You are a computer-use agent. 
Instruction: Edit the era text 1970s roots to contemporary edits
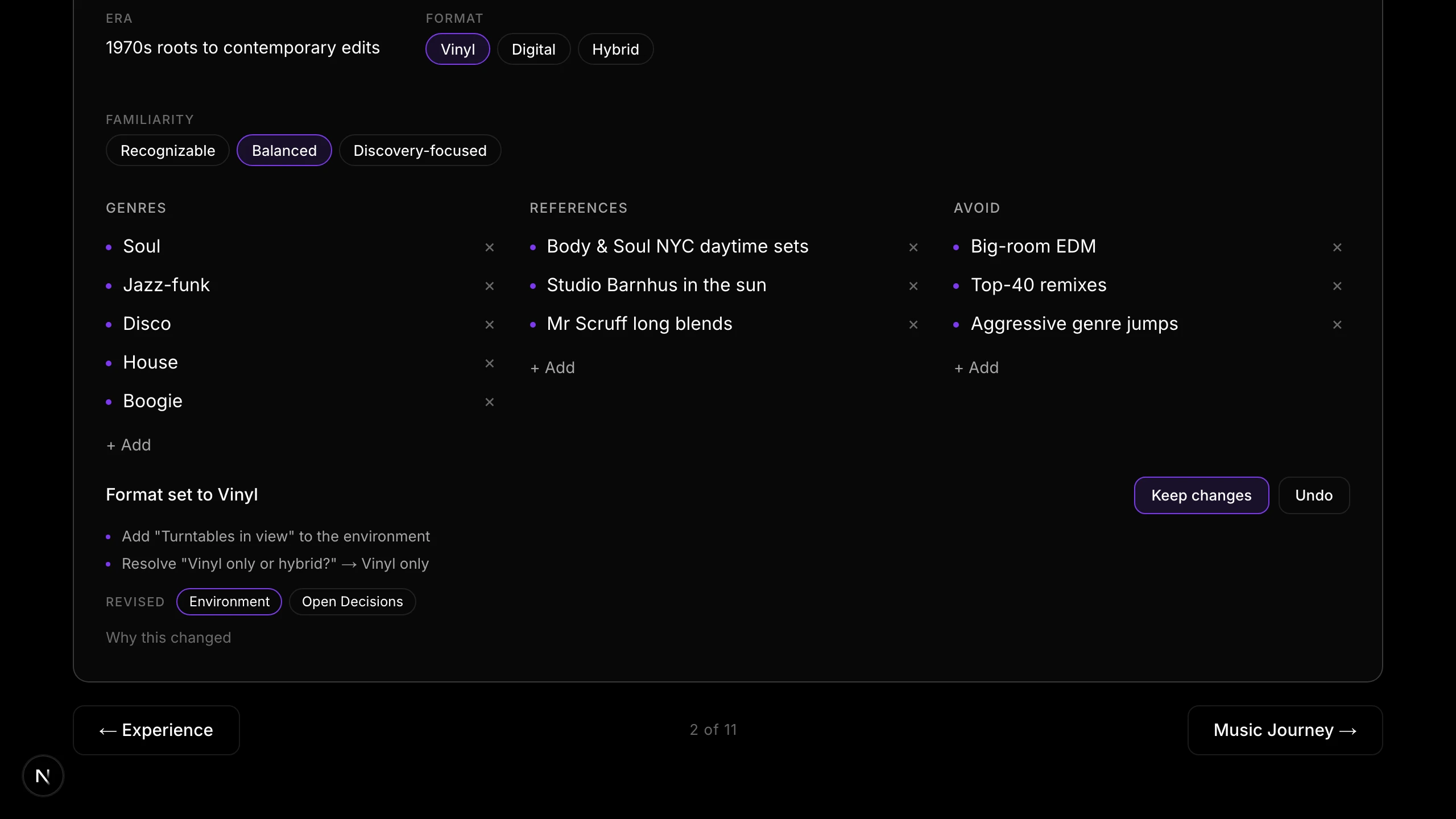(x=243, y=48)
